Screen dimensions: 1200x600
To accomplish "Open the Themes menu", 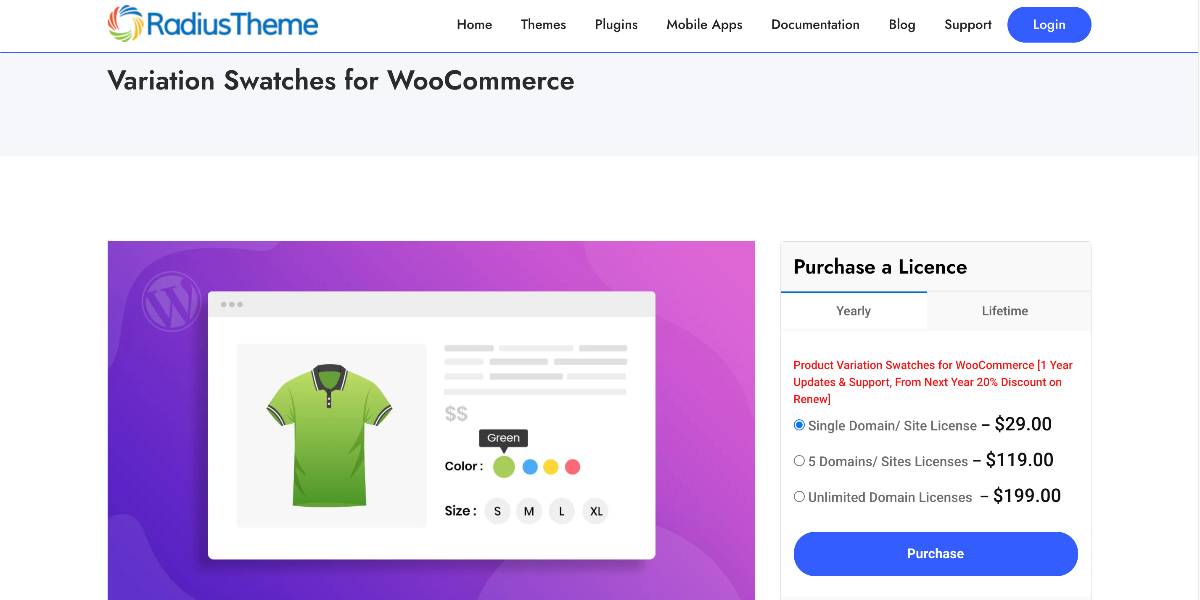I will pos(543,25).
